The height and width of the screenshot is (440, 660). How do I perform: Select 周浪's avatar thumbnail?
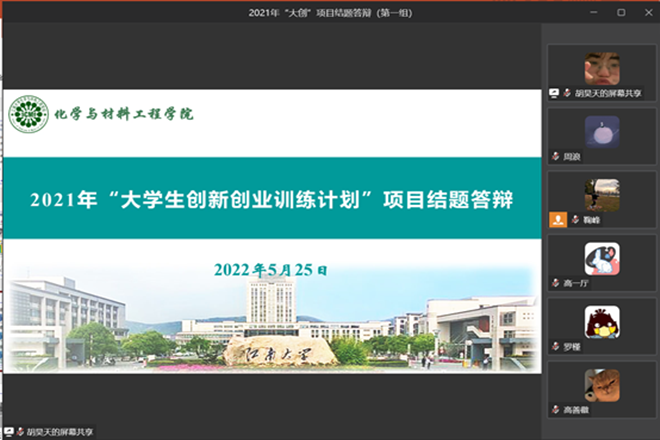coord(601,131)
